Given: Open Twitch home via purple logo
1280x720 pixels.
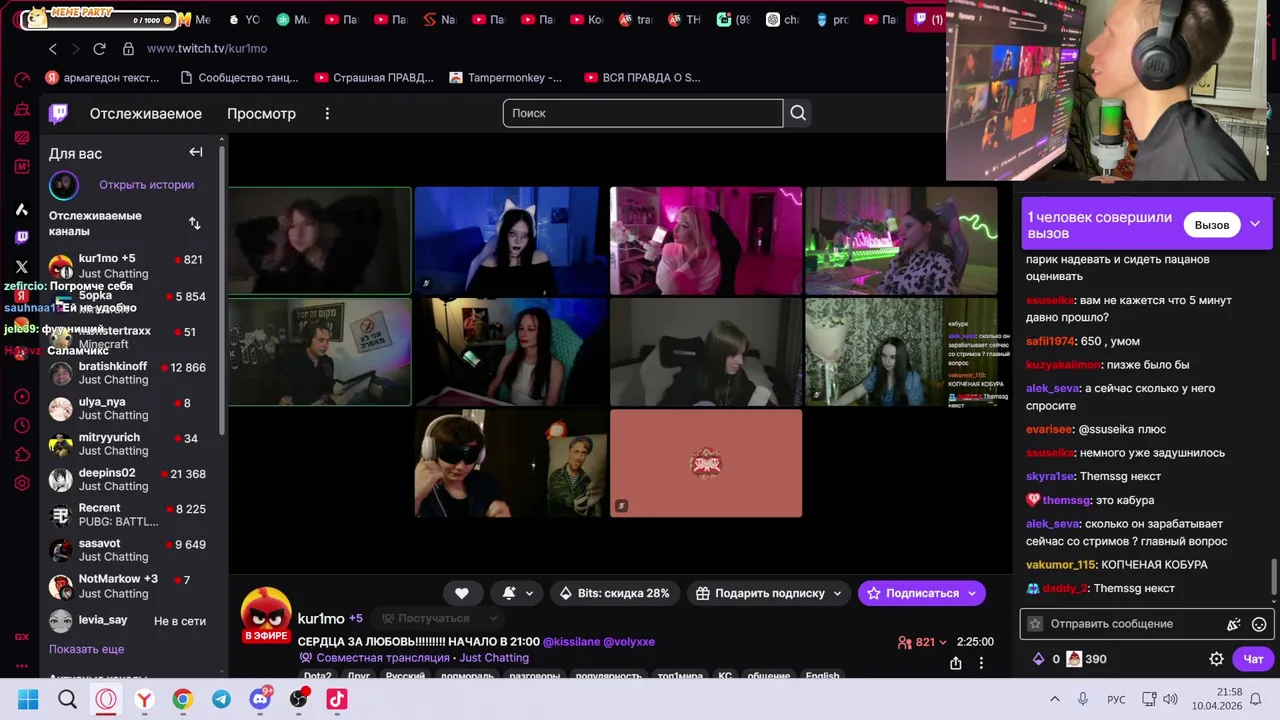Looking at the screenshot, I should [x=59, y=113].
